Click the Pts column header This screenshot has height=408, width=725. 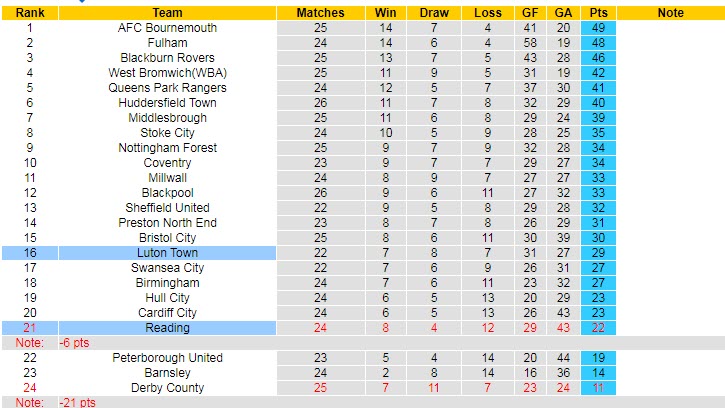[598, 13]
